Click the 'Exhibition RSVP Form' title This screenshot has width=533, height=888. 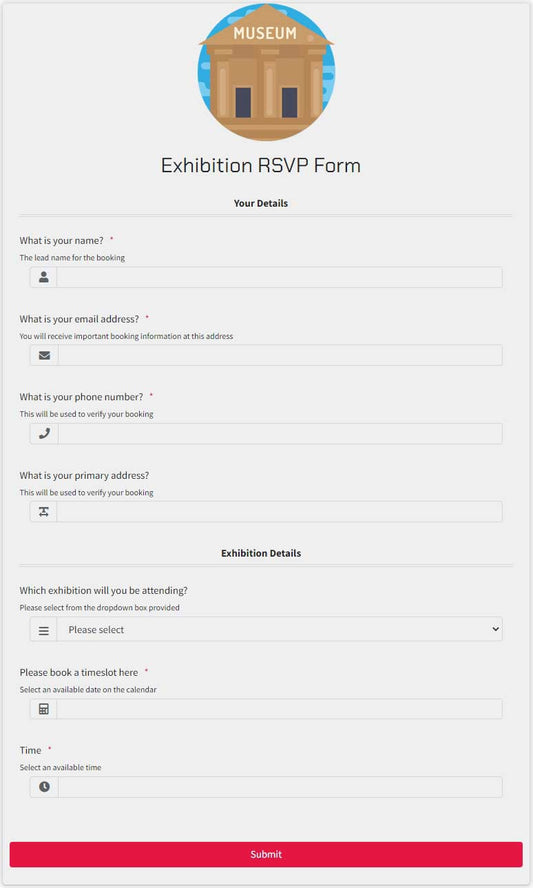click(261, 165)
